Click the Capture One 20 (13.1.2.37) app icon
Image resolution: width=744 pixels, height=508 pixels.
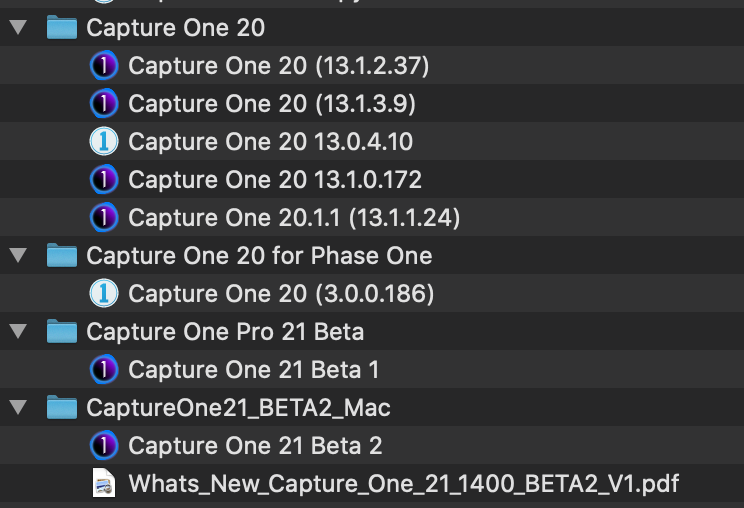coord(104,65)
